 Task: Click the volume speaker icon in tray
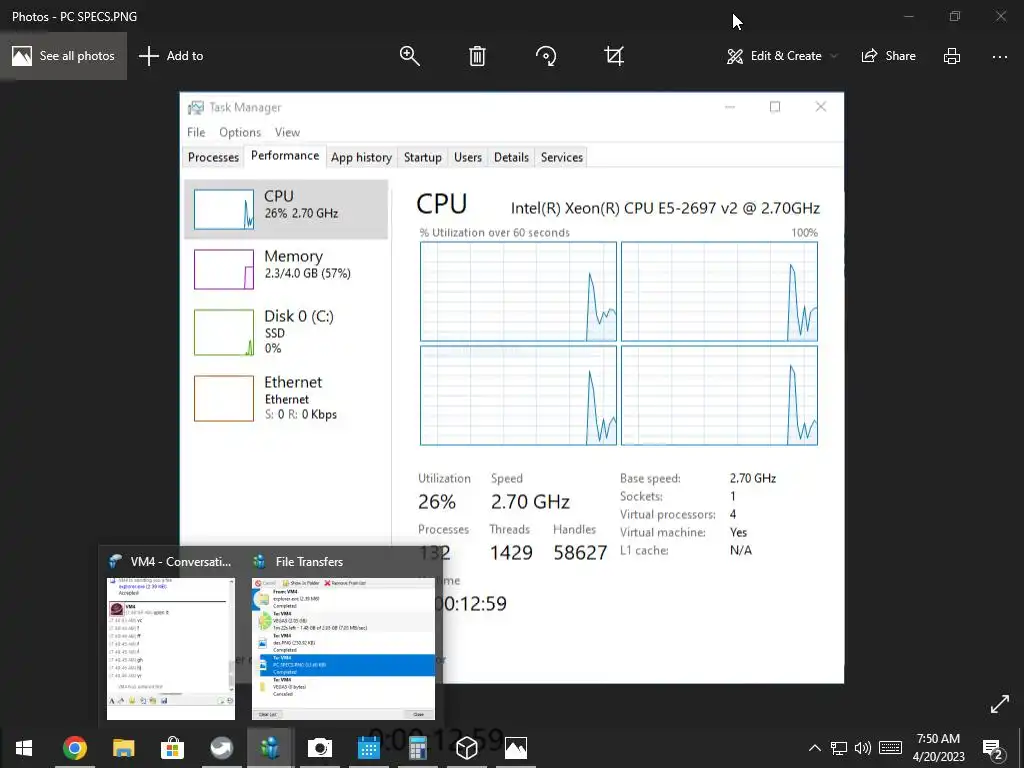pos(863,748)
